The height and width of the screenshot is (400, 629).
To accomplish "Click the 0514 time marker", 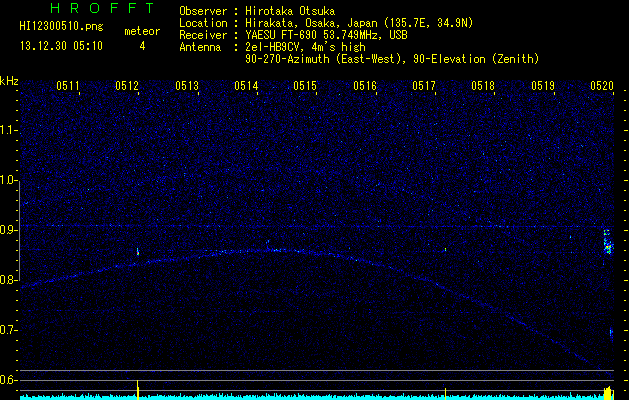I will [246, 86].
